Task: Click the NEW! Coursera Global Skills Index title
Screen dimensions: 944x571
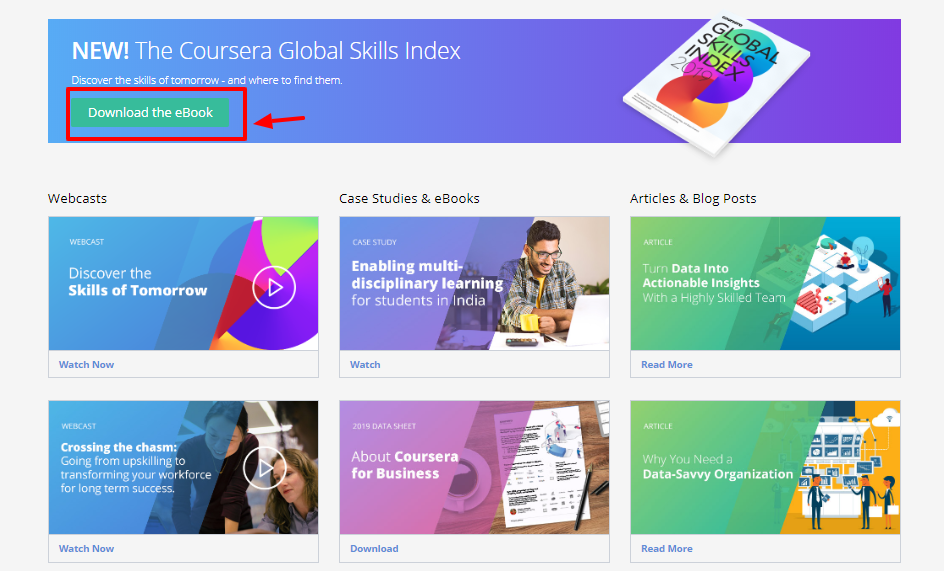Action: (266, 51)
